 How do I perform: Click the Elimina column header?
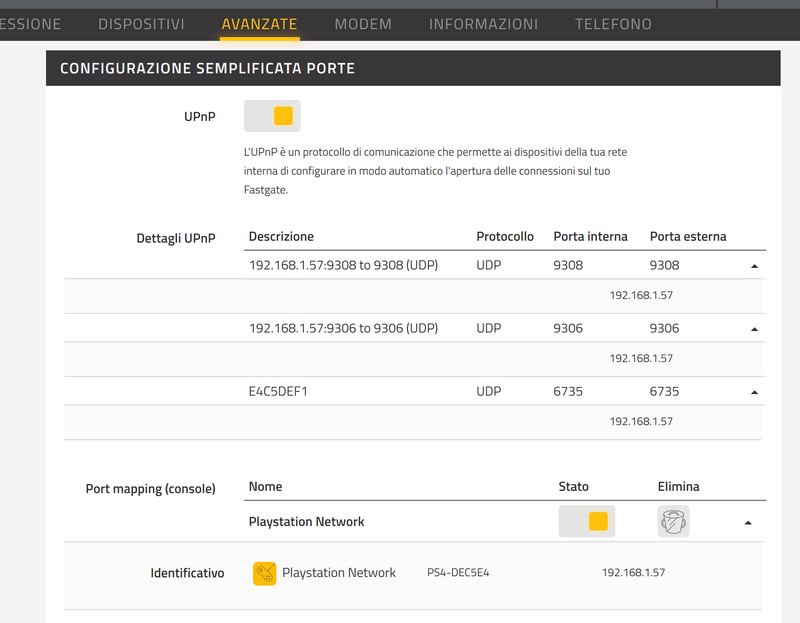(678, 486)
